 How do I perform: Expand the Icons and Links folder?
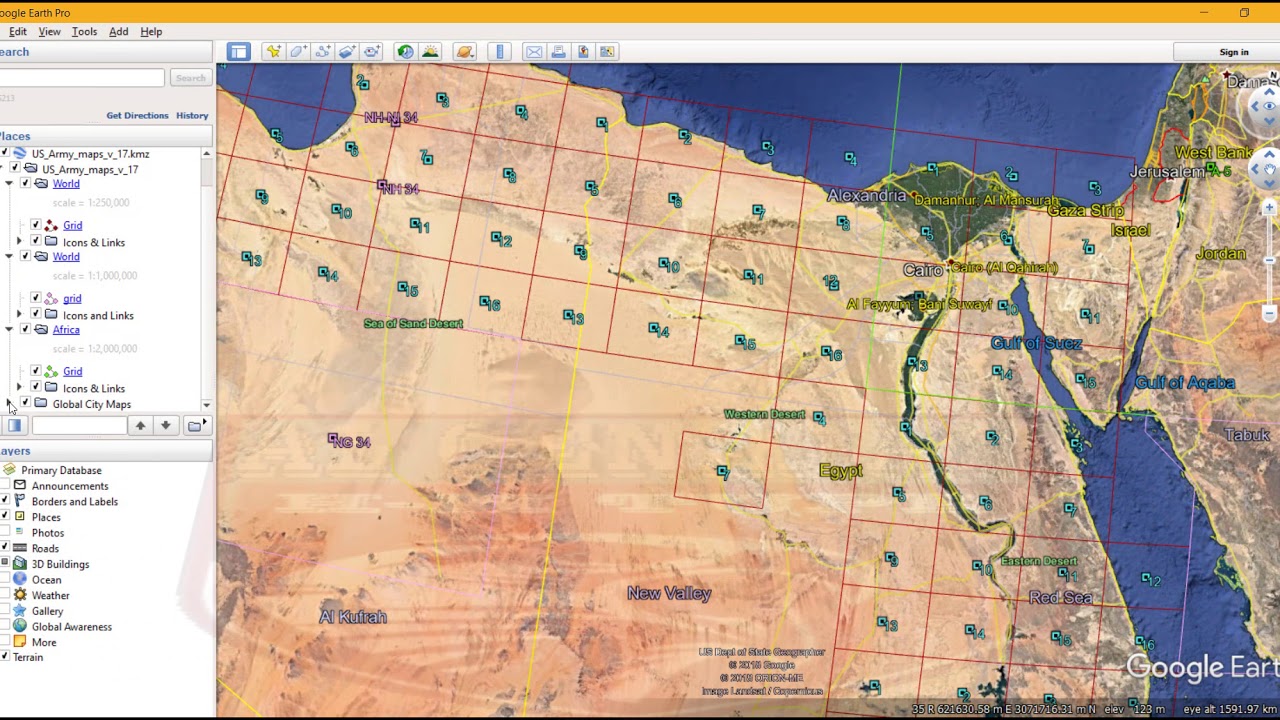19,315
